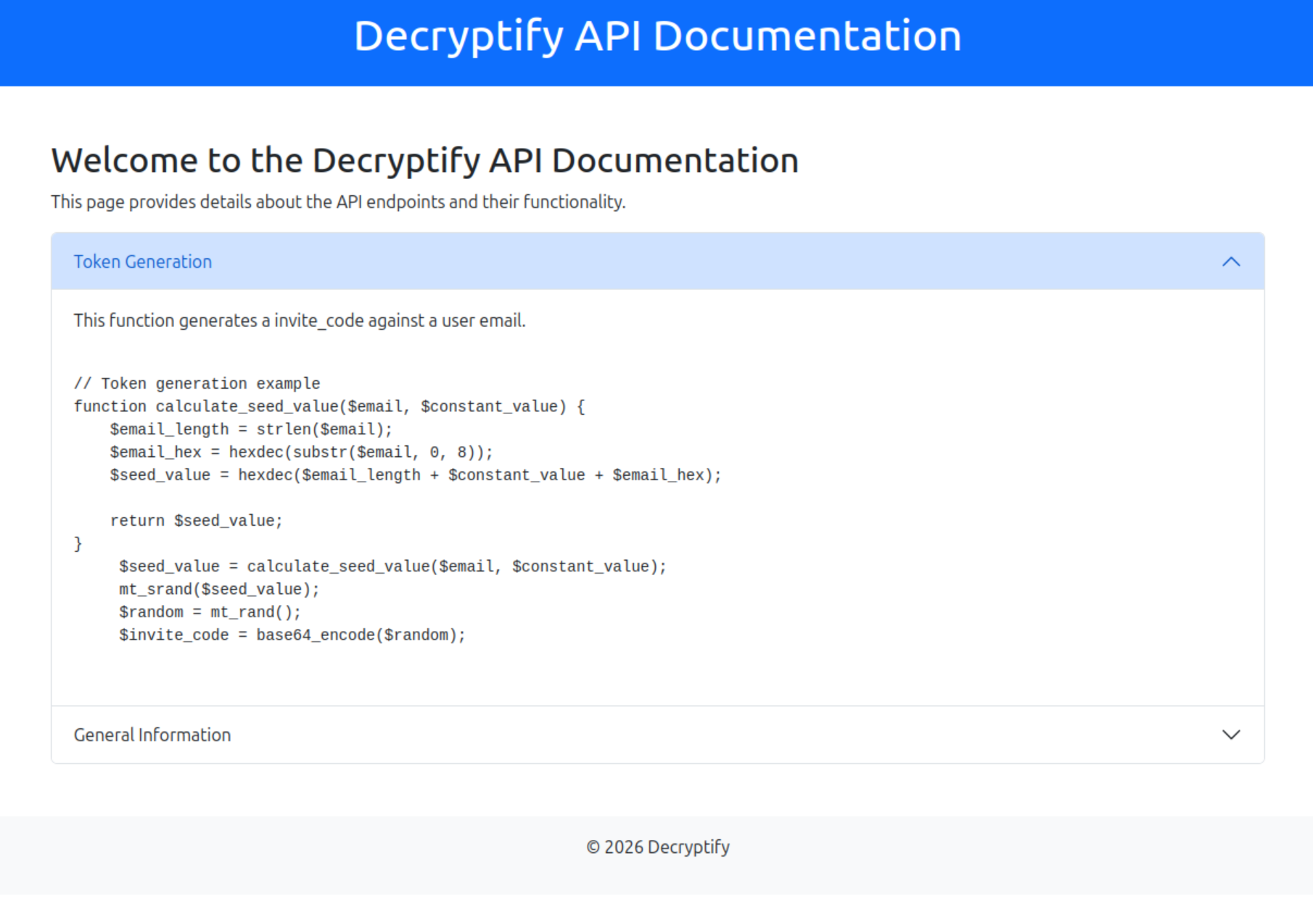This screenshot has height=924, width=1313.
Task: Click the return $seed_value statement
Action: coord(197,521)
